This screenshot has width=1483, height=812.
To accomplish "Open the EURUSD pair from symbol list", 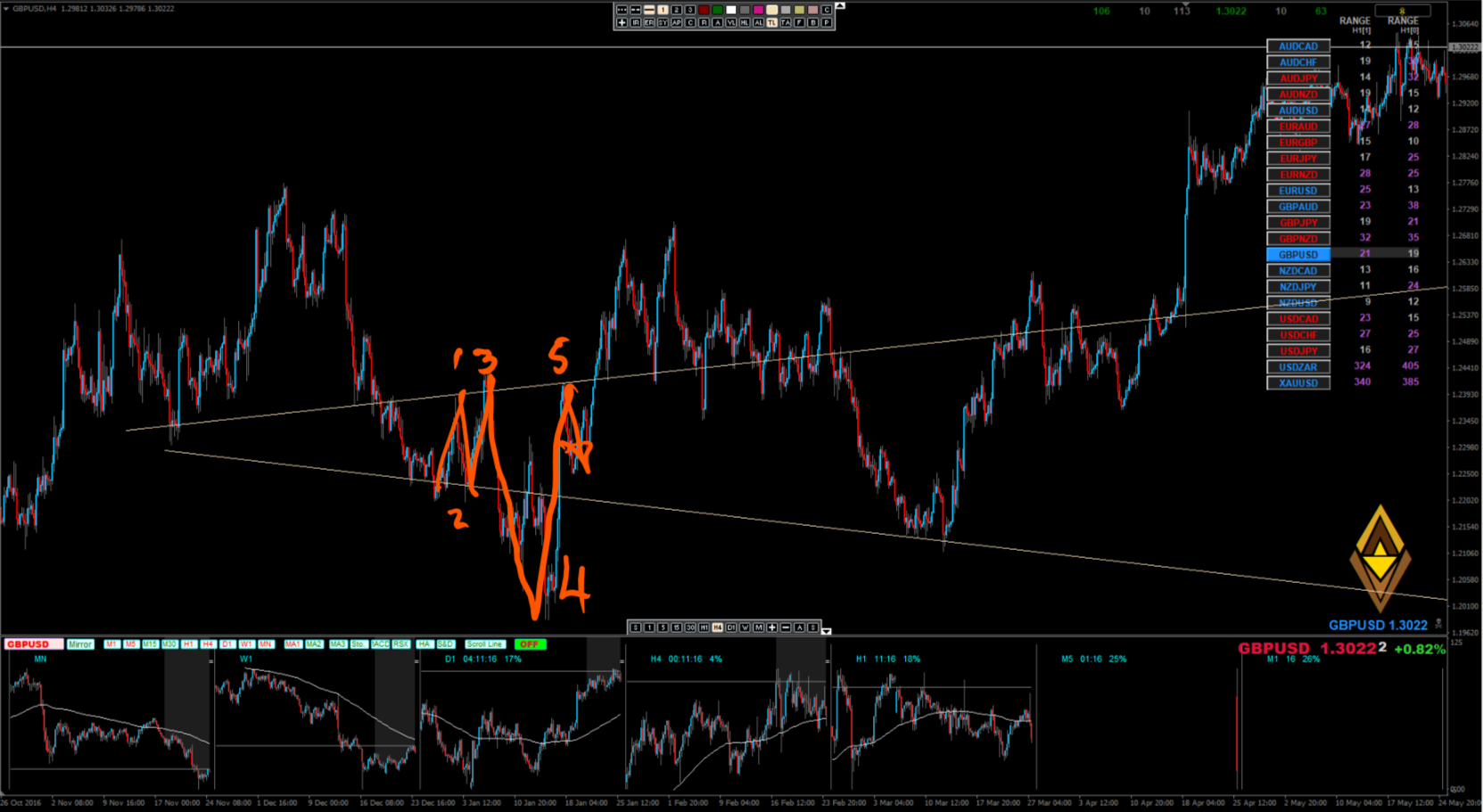I will [1298, 191].
